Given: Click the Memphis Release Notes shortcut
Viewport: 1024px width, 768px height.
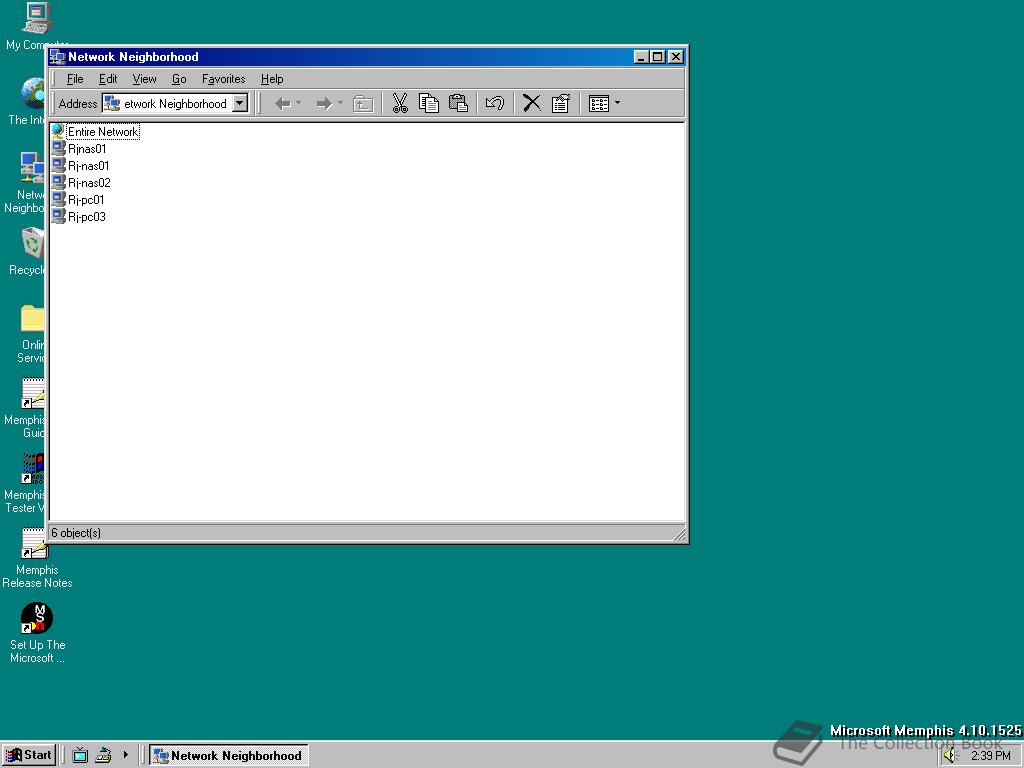Looking at the screenshot, I should pos(35,543).
